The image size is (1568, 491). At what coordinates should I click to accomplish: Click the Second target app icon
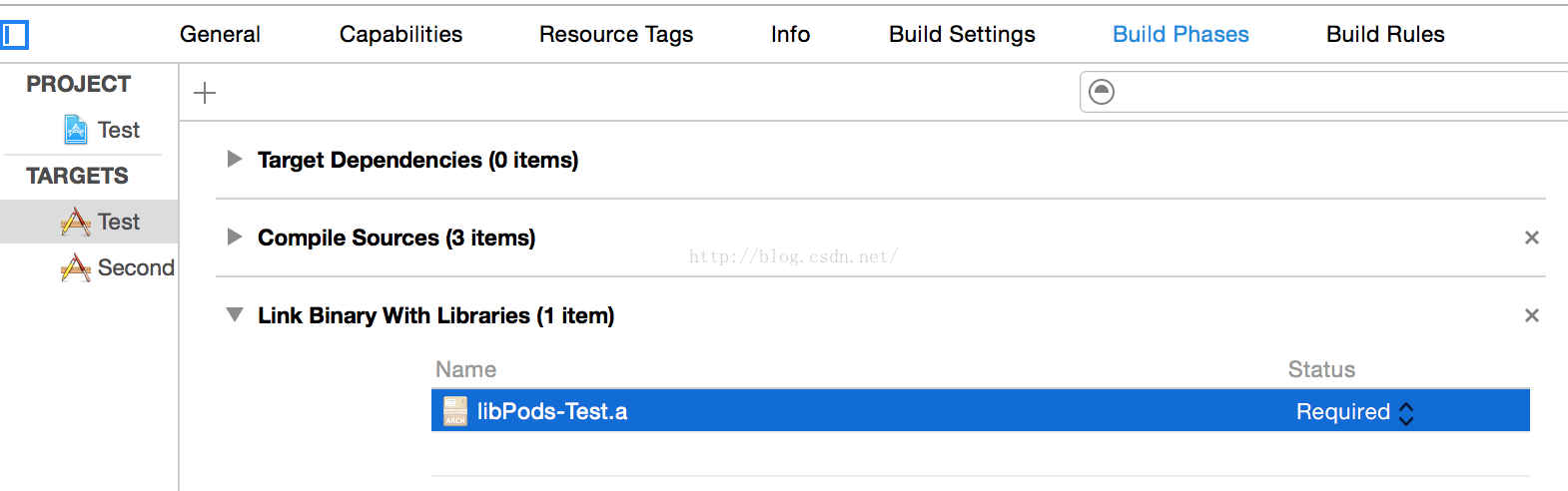[76, 267]
